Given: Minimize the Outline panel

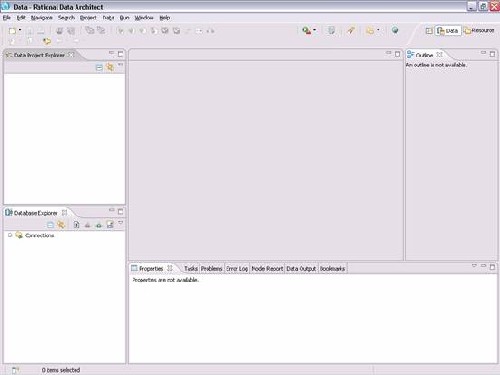Looking at the screenshot, I should (483, 53).
